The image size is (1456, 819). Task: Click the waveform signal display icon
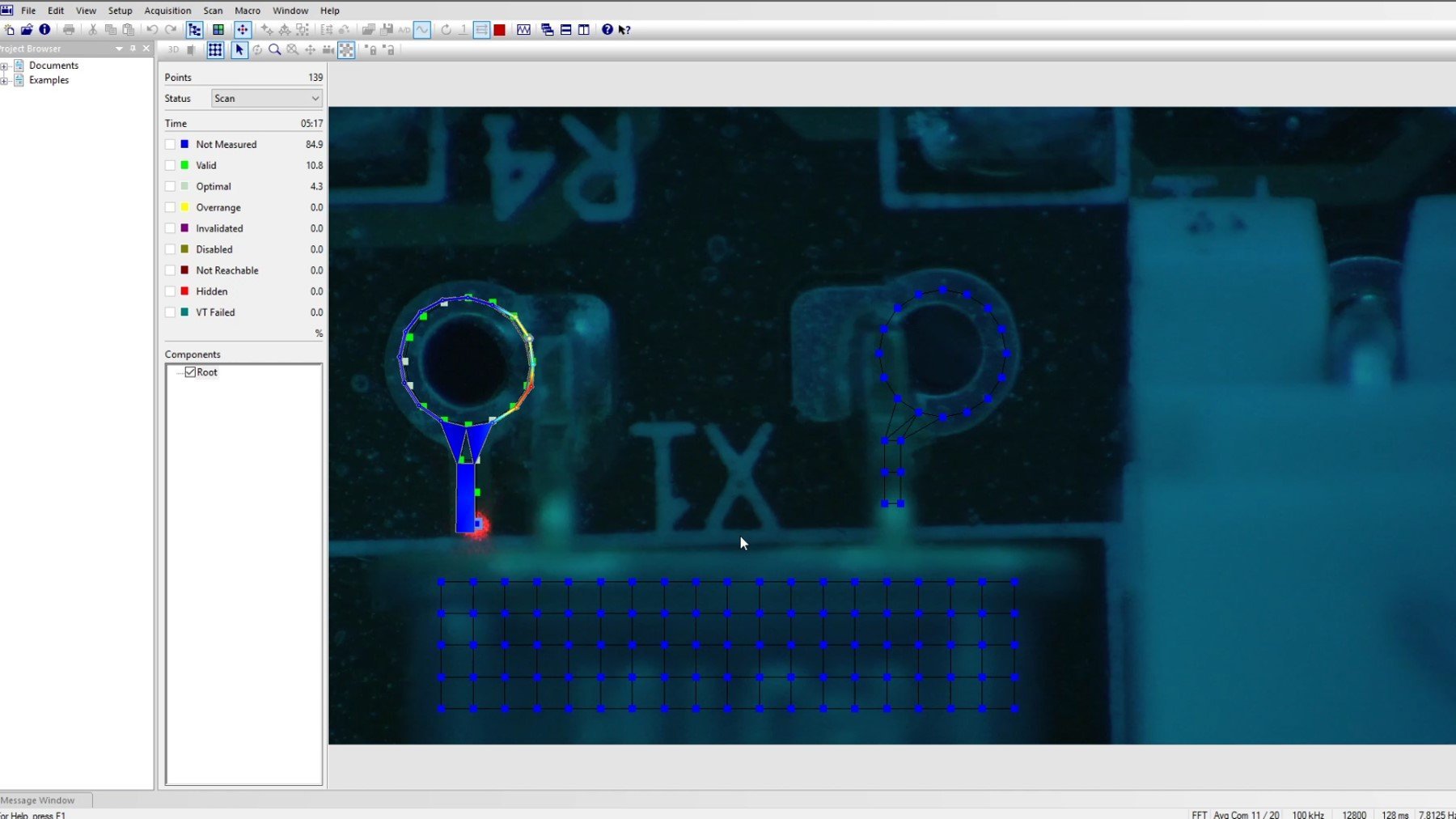[524, 30]
